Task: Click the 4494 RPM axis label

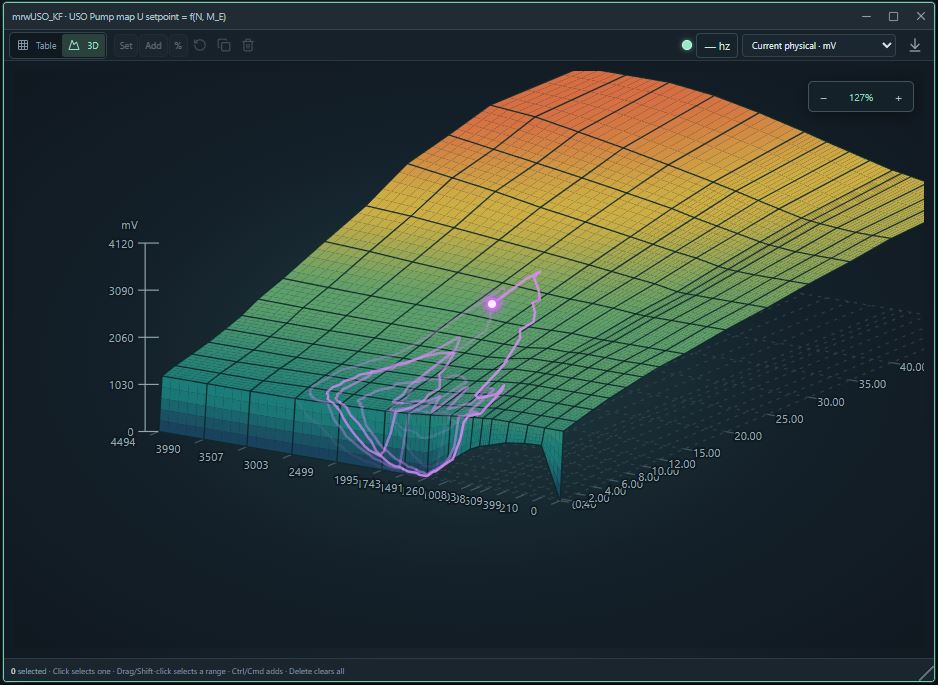Action: pyautogui.click(x=123, y=442)
